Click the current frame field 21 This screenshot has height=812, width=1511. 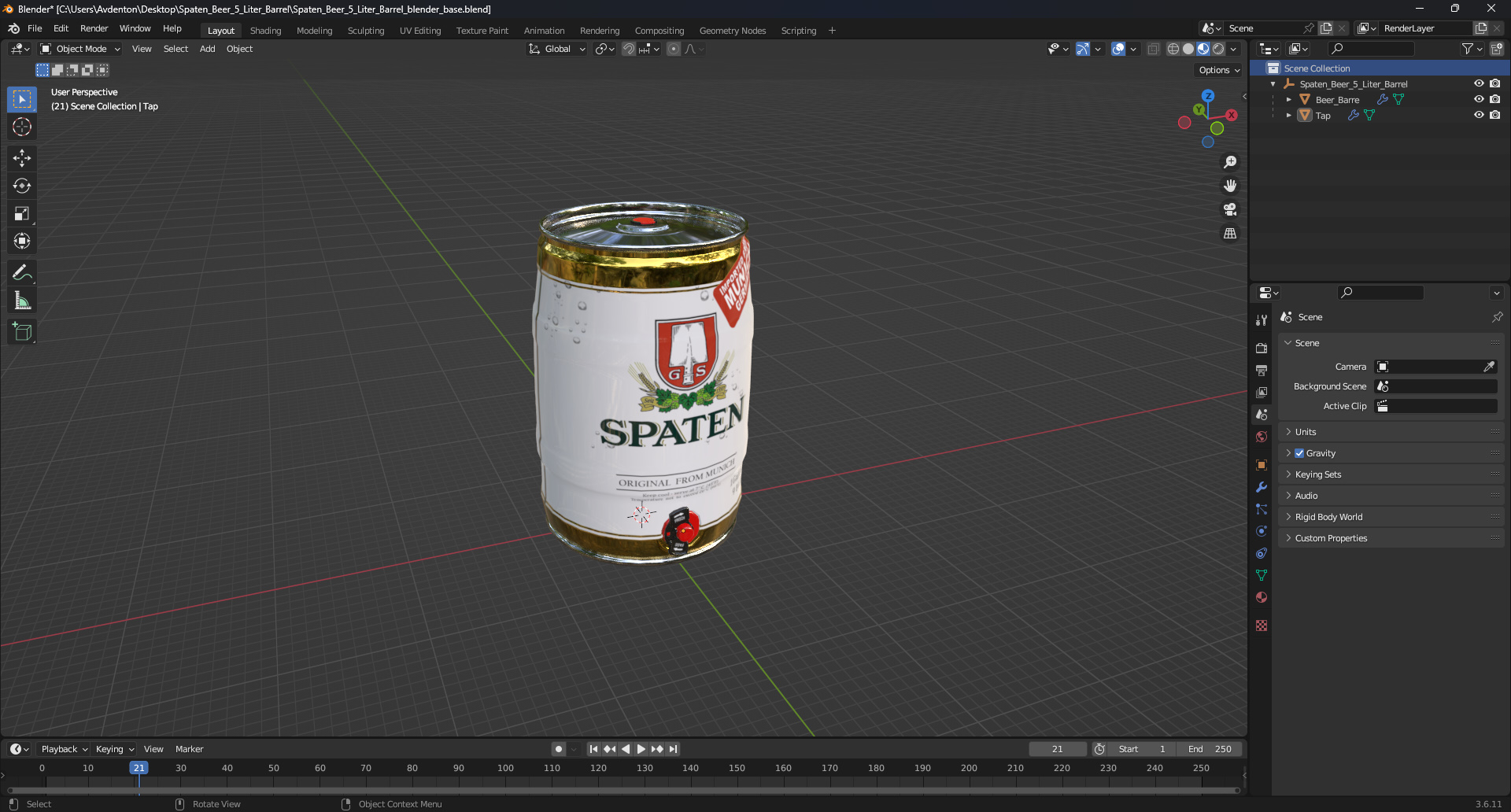[1057, 749]
